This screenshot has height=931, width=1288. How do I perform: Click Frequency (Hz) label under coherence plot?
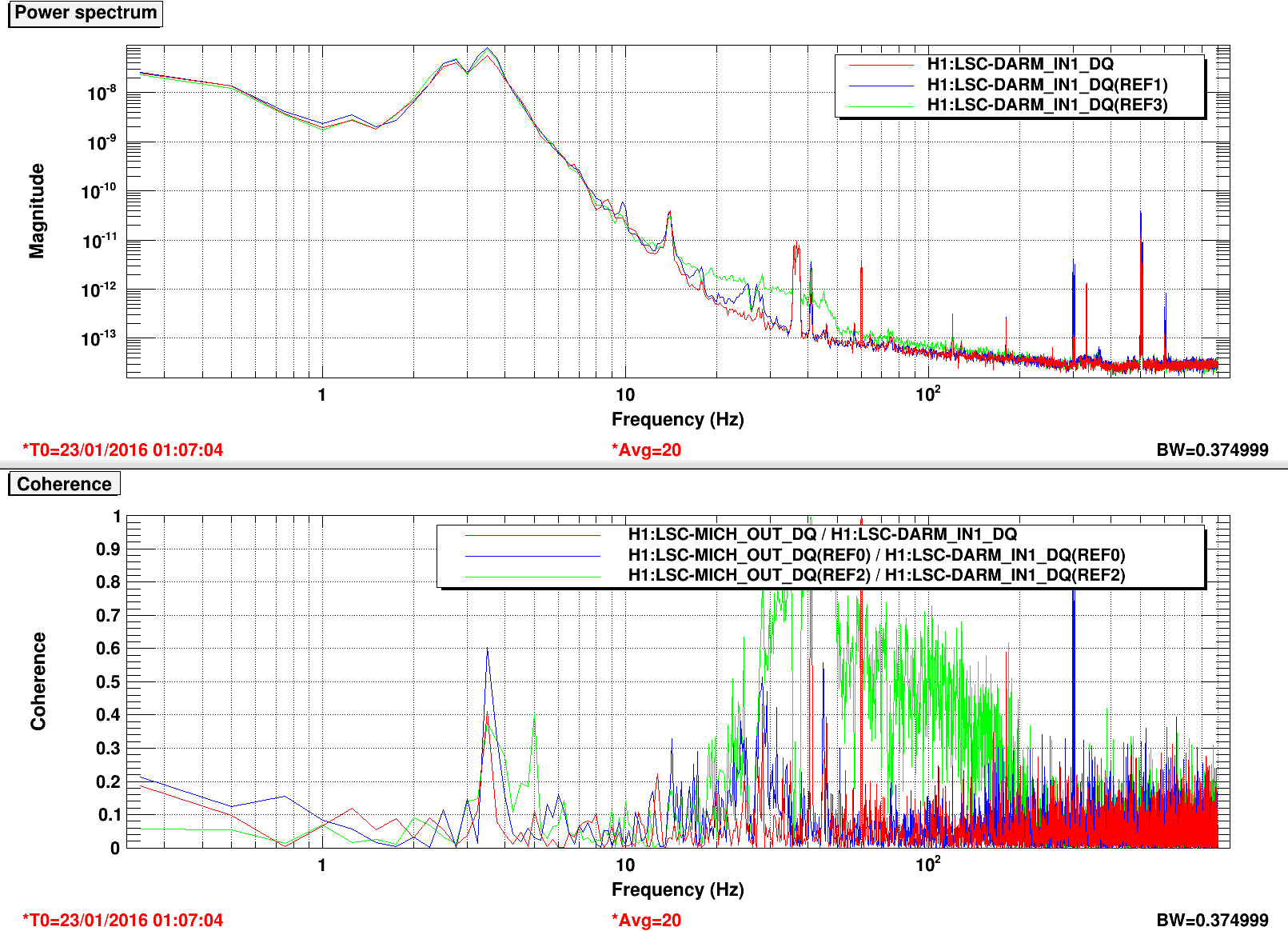[x=677, y=889]
